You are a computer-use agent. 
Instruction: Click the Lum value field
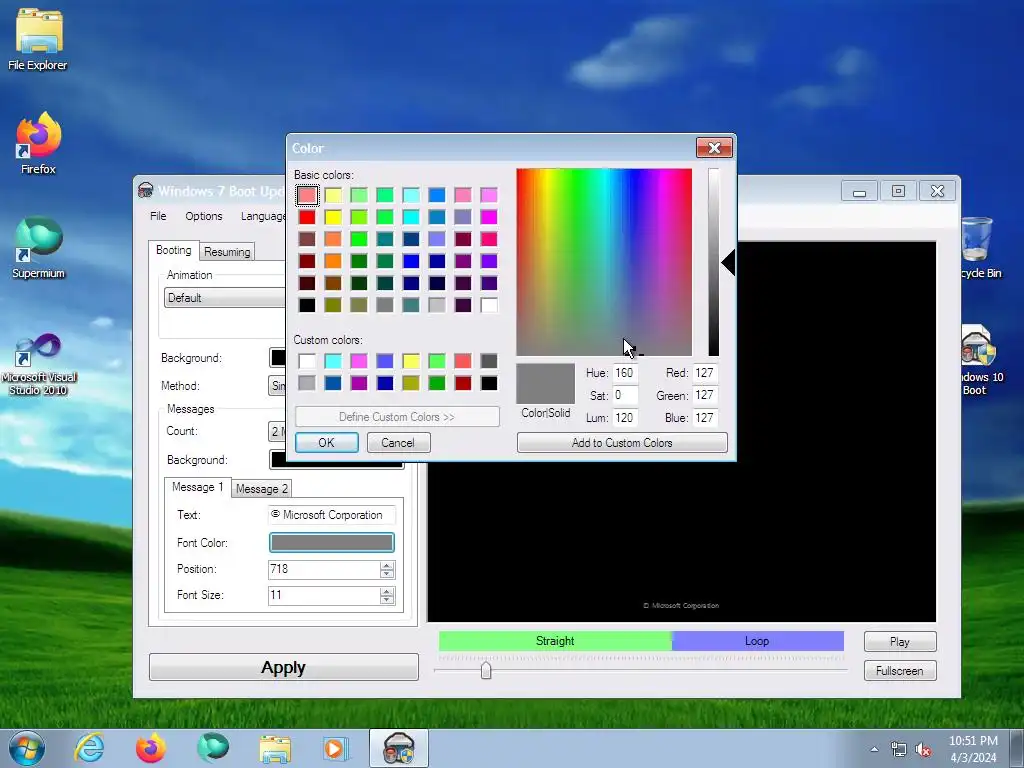click(625, 418)
